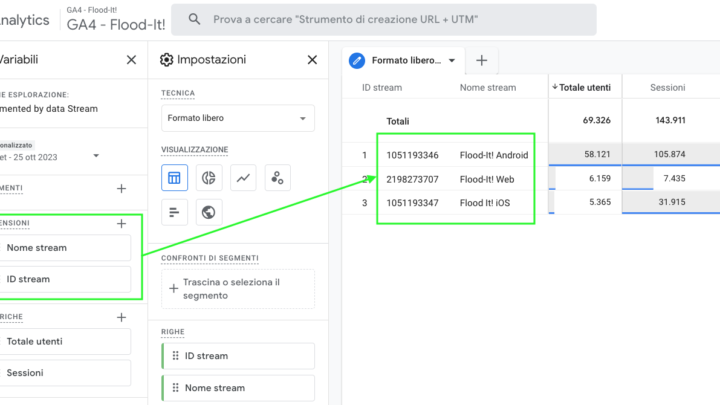Click Flood It! iOS cell

tap(484, 203)
